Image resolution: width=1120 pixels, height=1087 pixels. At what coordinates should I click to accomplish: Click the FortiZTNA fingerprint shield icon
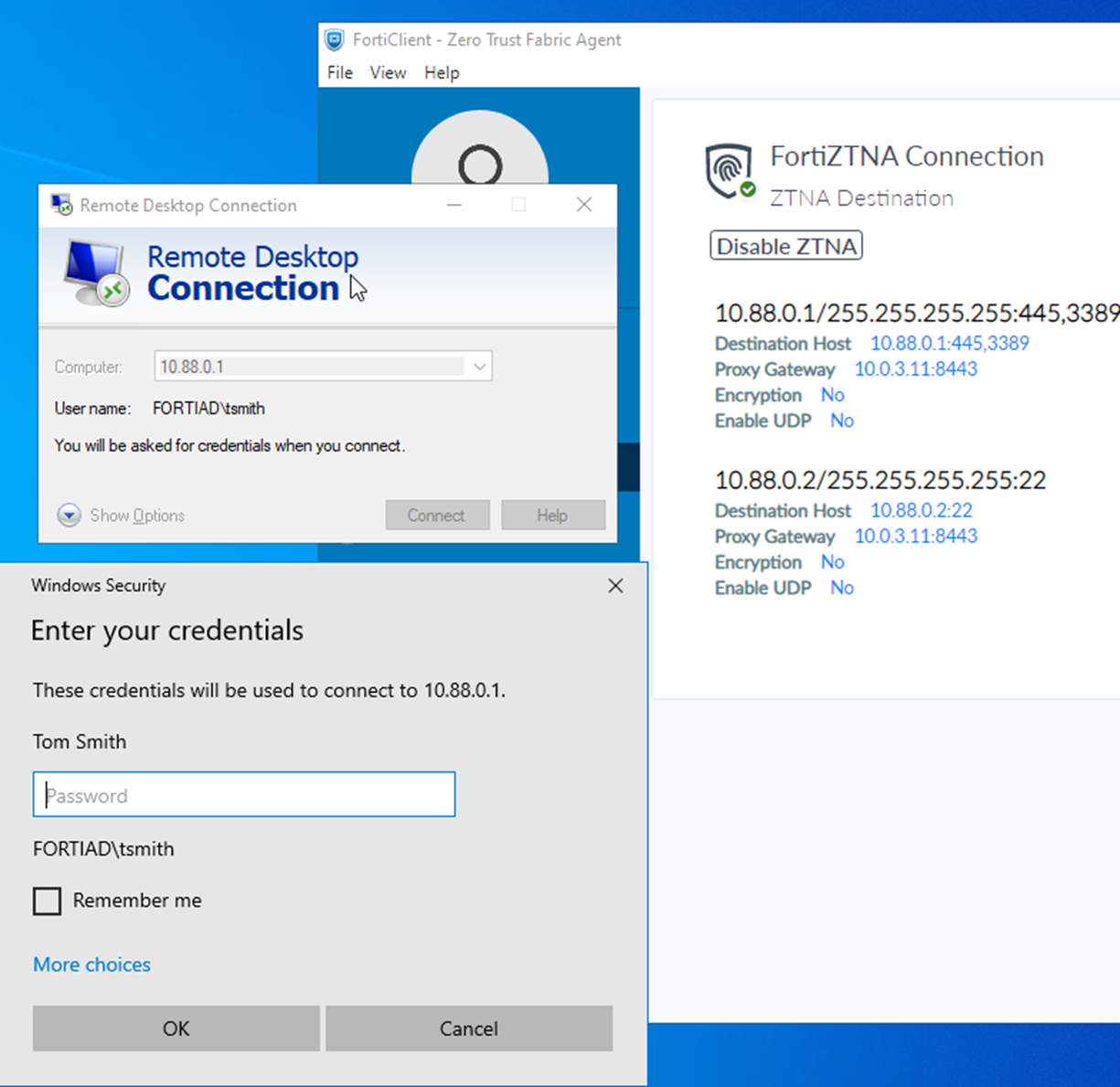pyautogui.click(x=730, y=171)
